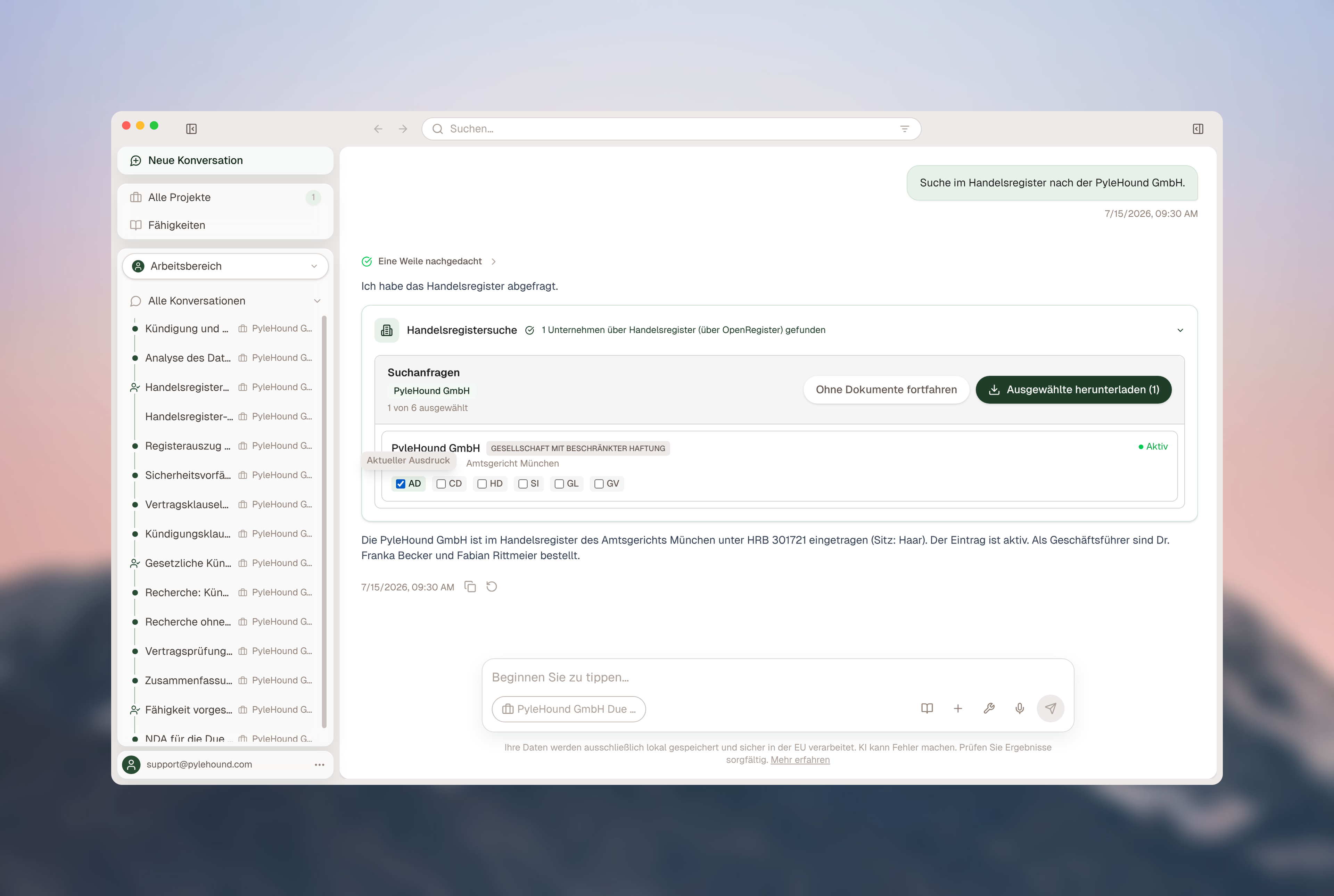Open the PyleHound GmbH Due project selector
Screen dimensions: 1334x896
(569, 709)
